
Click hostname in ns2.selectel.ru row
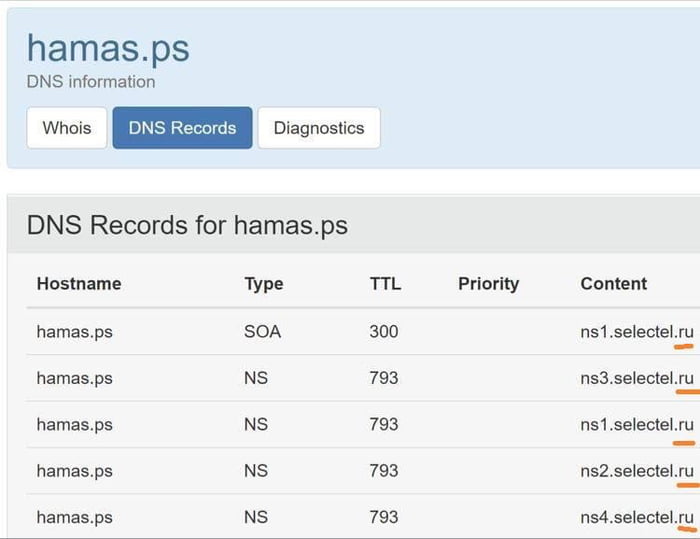(x=75, y=471)
